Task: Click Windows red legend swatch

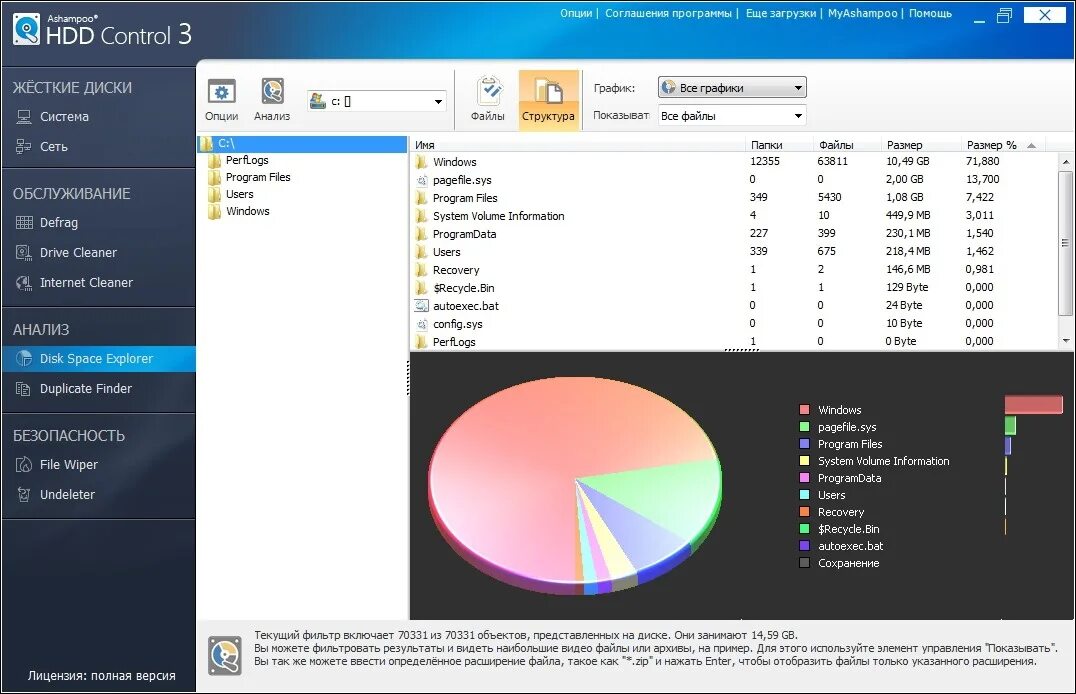Action: 804,410
